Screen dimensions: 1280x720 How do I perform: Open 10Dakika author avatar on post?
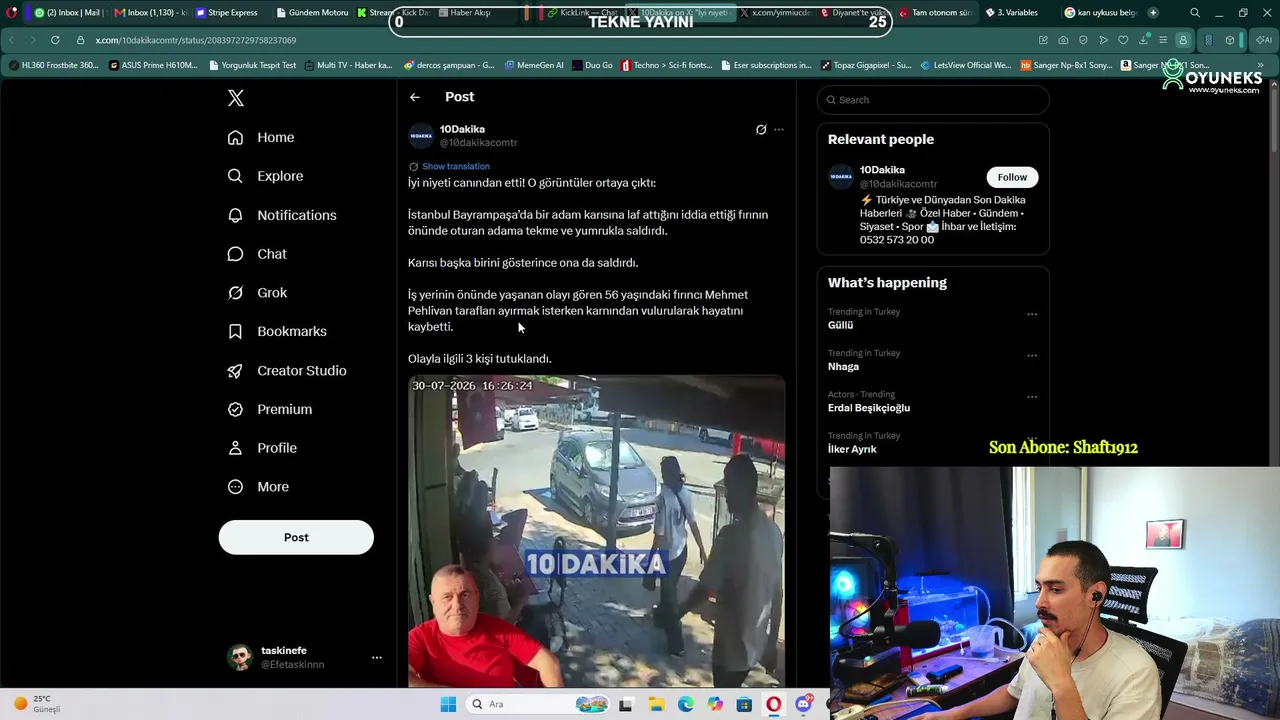pyautogui.click(x=421, y=135)
